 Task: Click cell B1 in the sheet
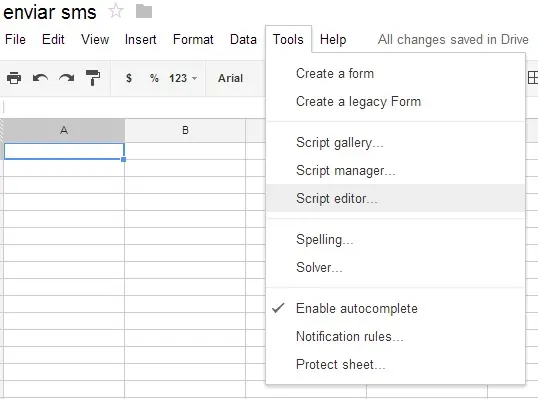185,151
